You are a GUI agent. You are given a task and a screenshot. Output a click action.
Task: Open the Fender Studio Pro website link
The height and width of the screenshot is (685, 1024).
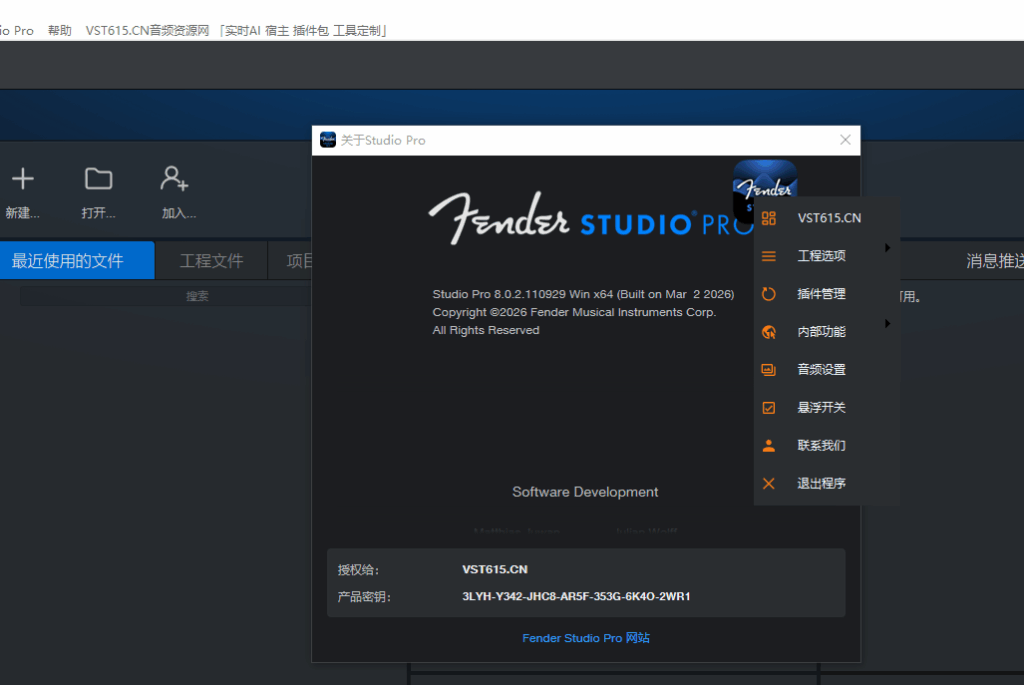click(586, 638)
